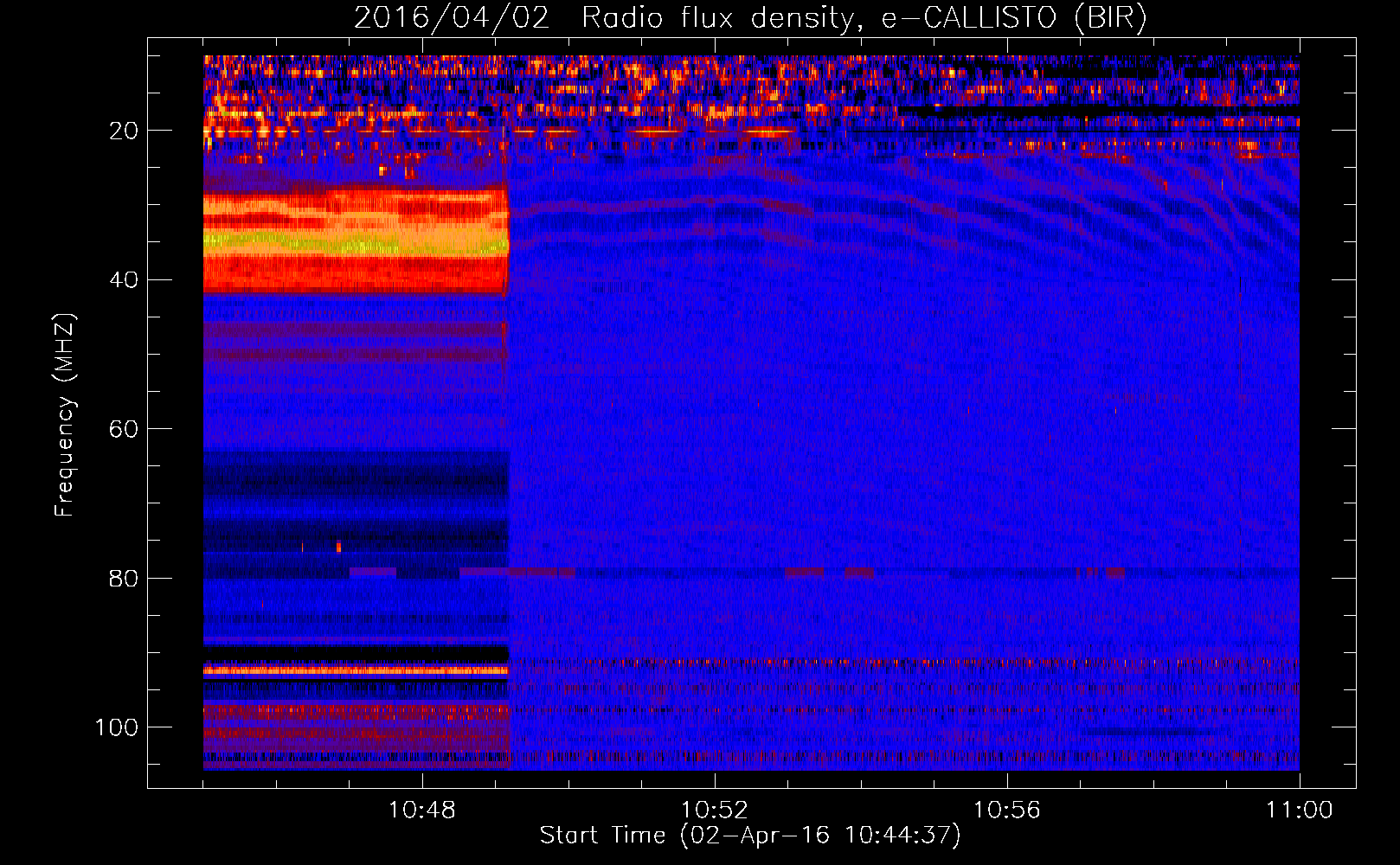This screenshot has height=865, width=1400.
Task: Click the orange narrow band near 92 MHz
Action: point(356,670)
